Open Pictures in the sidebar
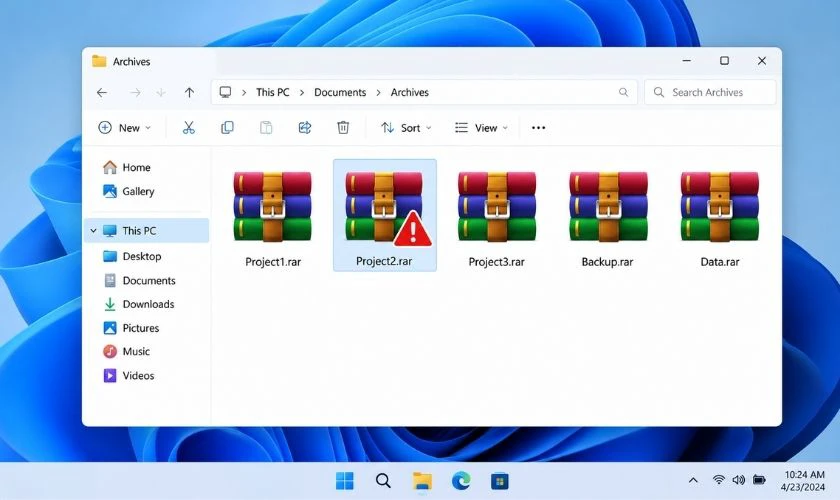This screenshot has height=500, width=840. [x=131, y=328]
